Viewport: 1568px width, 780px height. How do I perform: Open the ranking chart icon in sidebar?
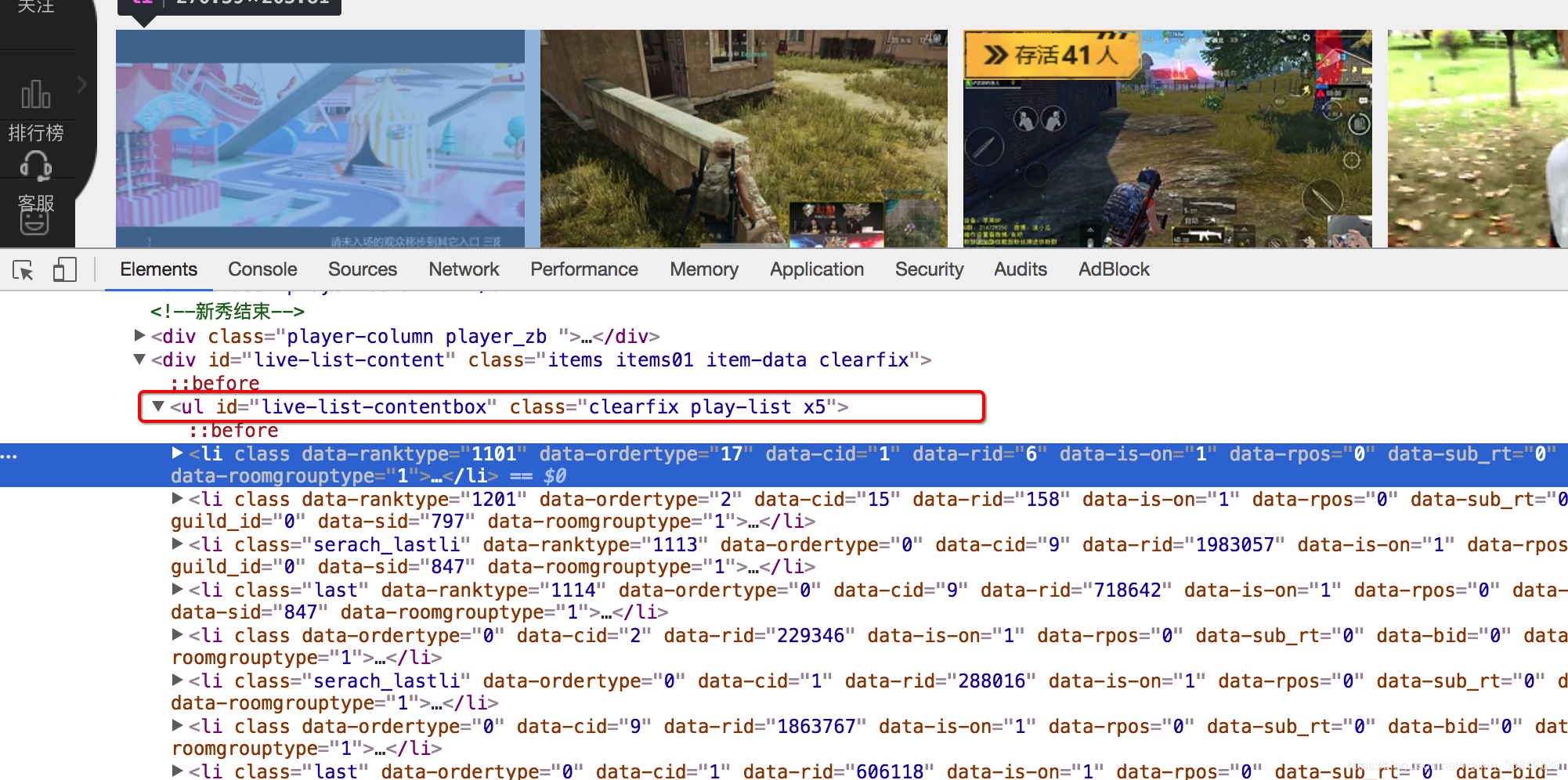coord(35,95)
